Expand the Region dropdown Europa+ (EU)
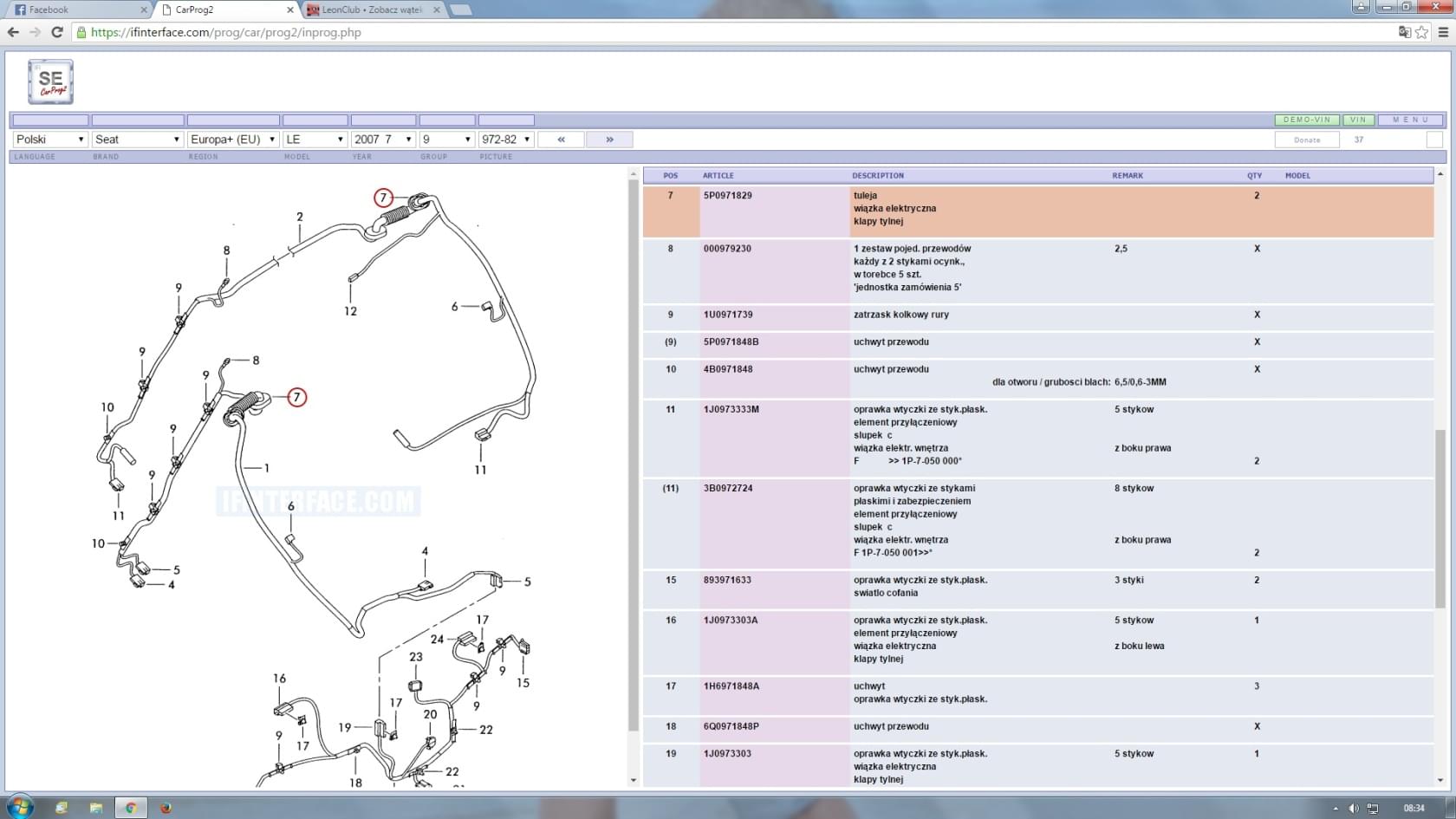Screen dimensions: 1456x819 [233, 139]
